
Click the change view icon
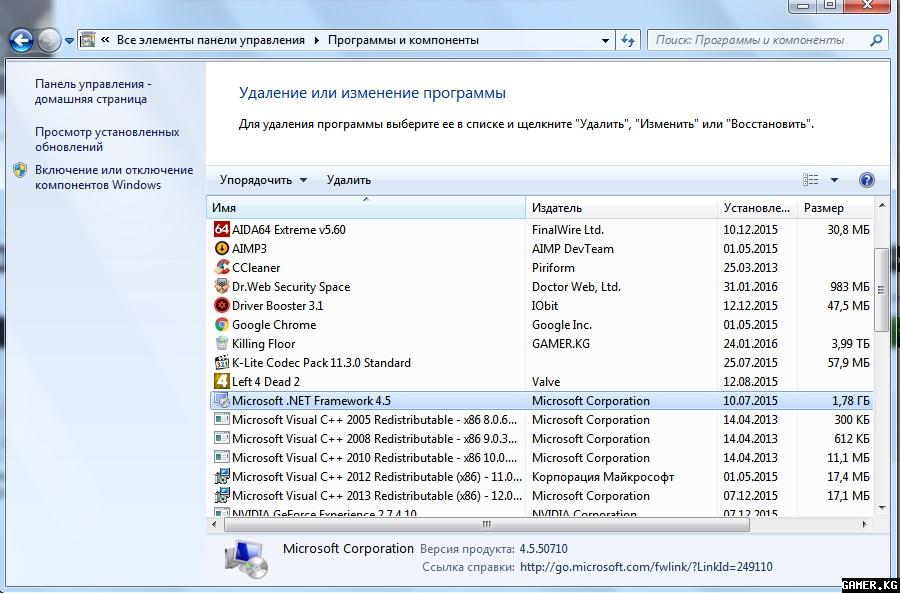click(810, 180)
